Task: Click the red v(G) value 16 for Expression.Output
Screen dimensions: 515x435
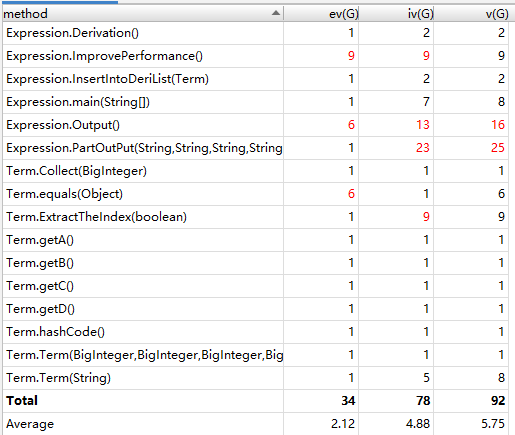Action: click(x=498, y=125)
